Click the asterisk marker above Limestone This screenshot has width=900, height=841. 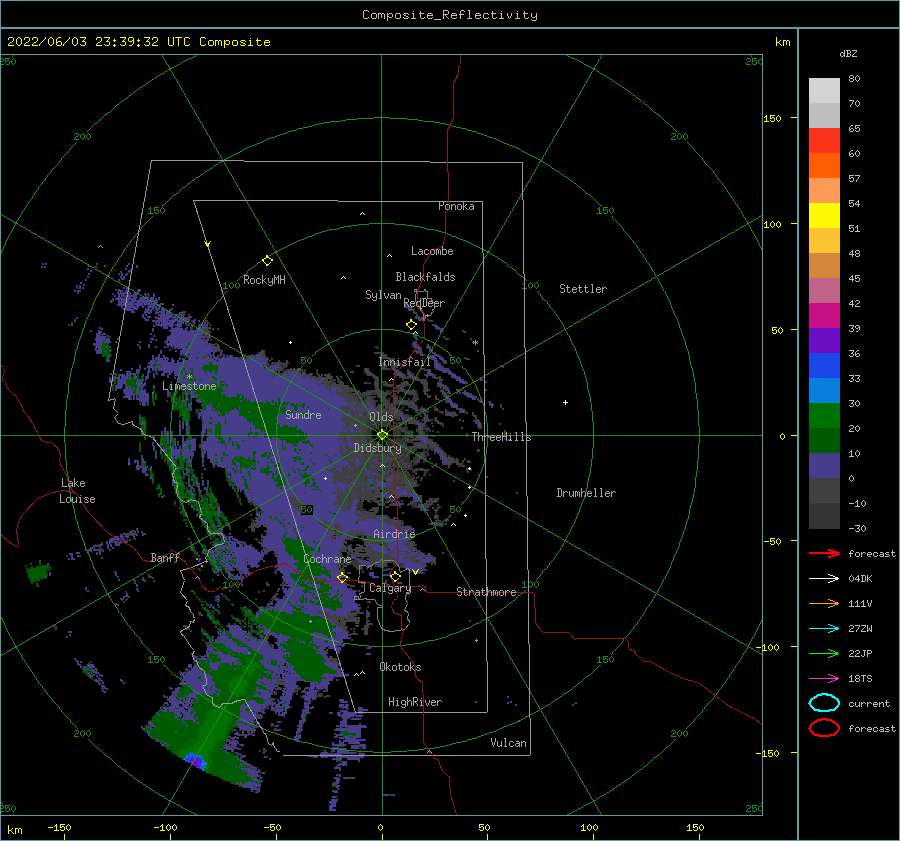point(189,377)
